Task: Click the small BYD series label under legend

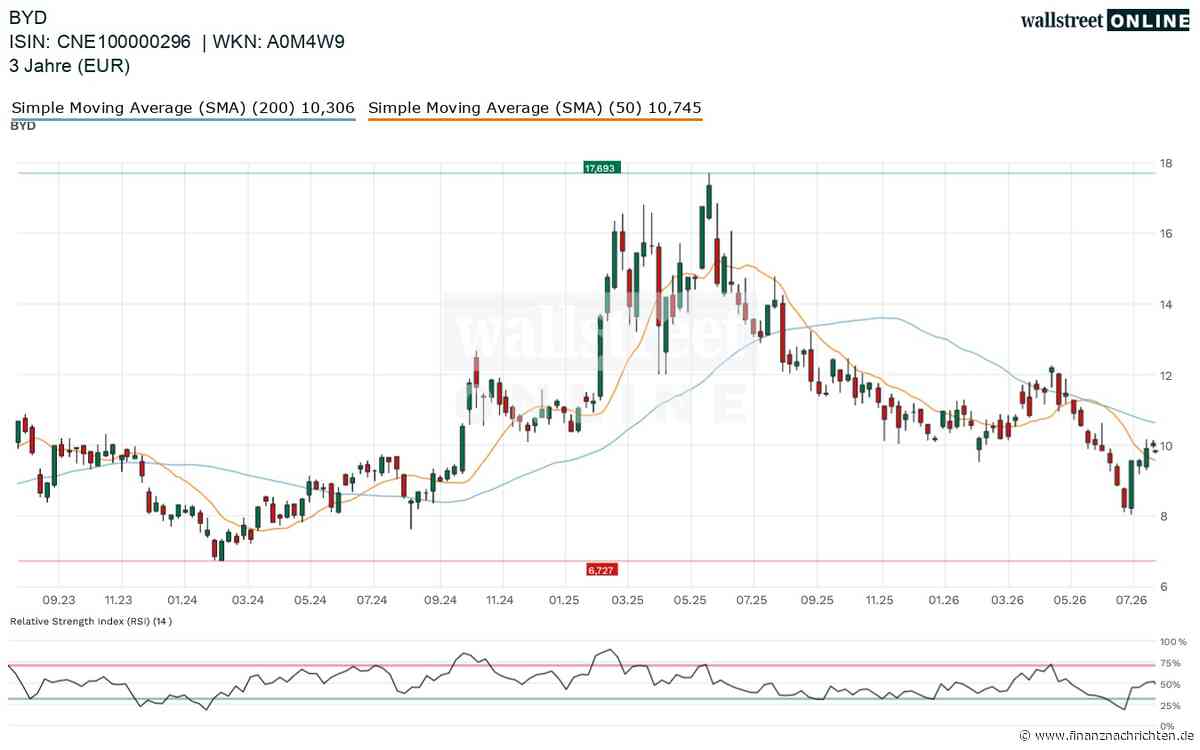Action: [23, 127]
